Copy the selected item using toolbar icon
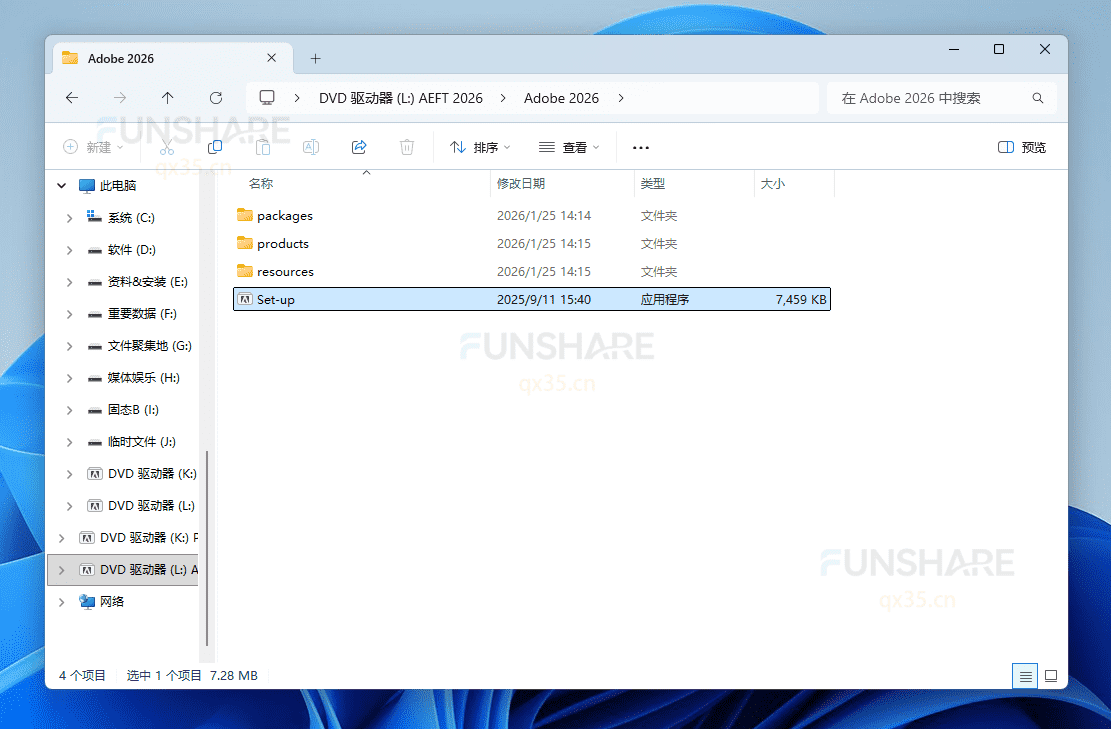The width and height of the screenshot is (1111, 729). coord(215,147)
